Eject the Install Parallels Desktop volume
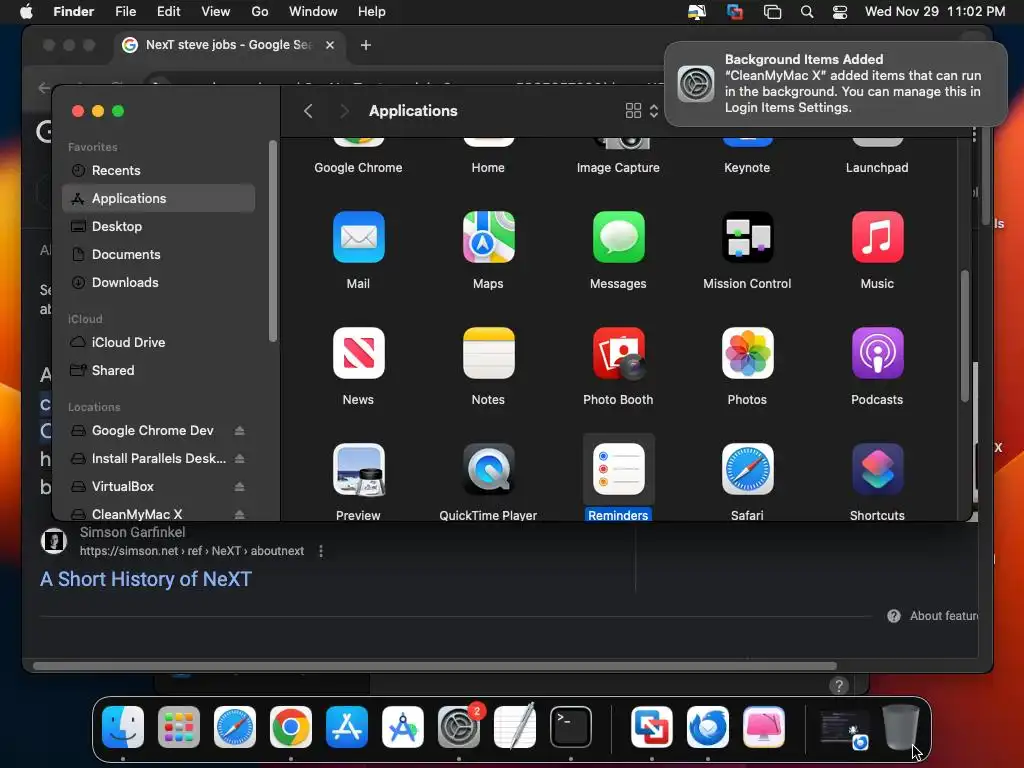Viewport: 1024px width, 768px height. pyautogui.click(x=240, y=458)
